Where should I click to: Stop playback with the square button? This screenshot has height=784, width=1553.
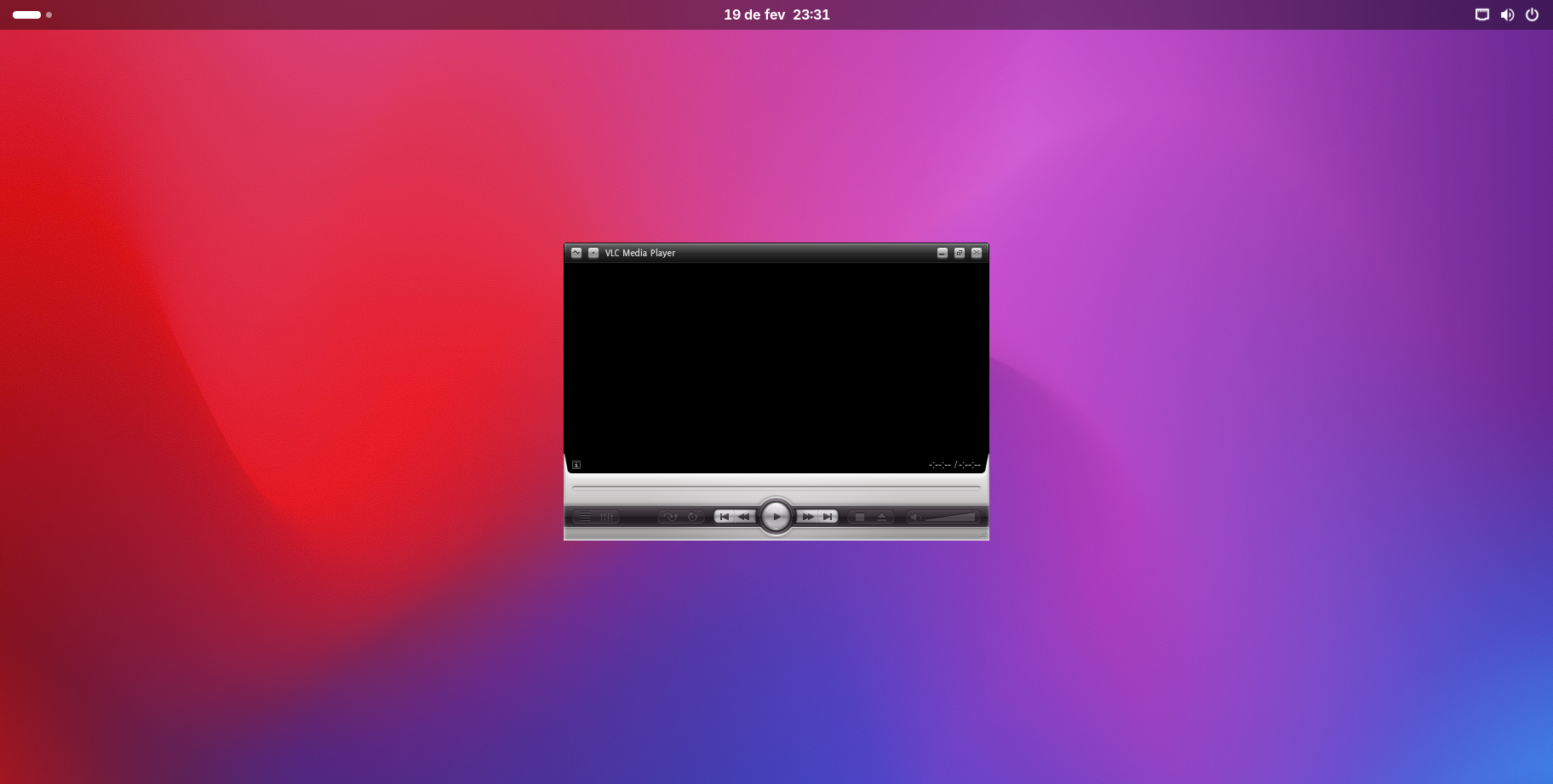pos(860,517)
